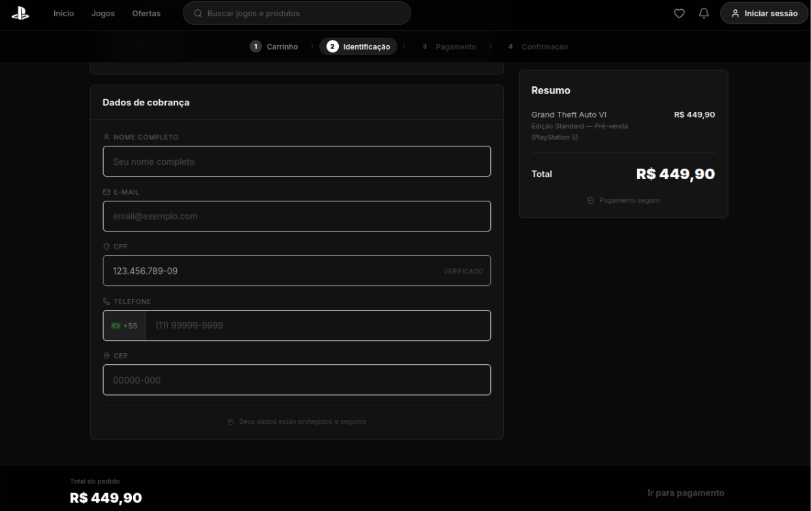The height and width of the screenshot is (511, 811).
Task: Click the search magnifier icon
Action: click(198, 13)
